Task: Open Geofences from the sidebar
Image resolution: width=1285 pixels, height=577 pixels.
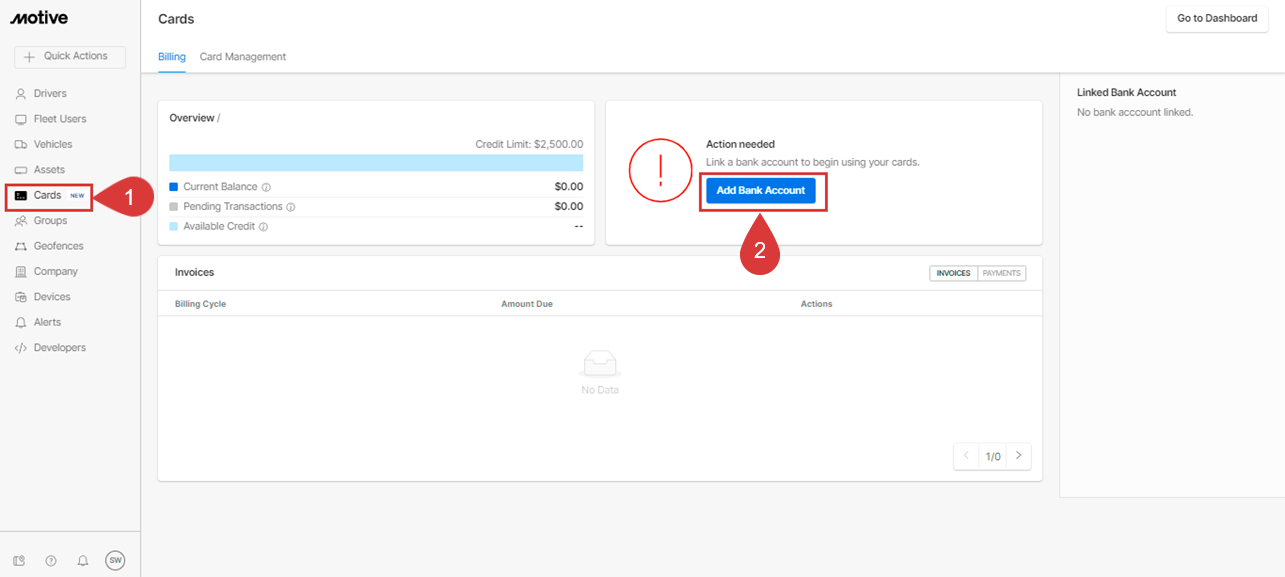Action: click(58, 246)
